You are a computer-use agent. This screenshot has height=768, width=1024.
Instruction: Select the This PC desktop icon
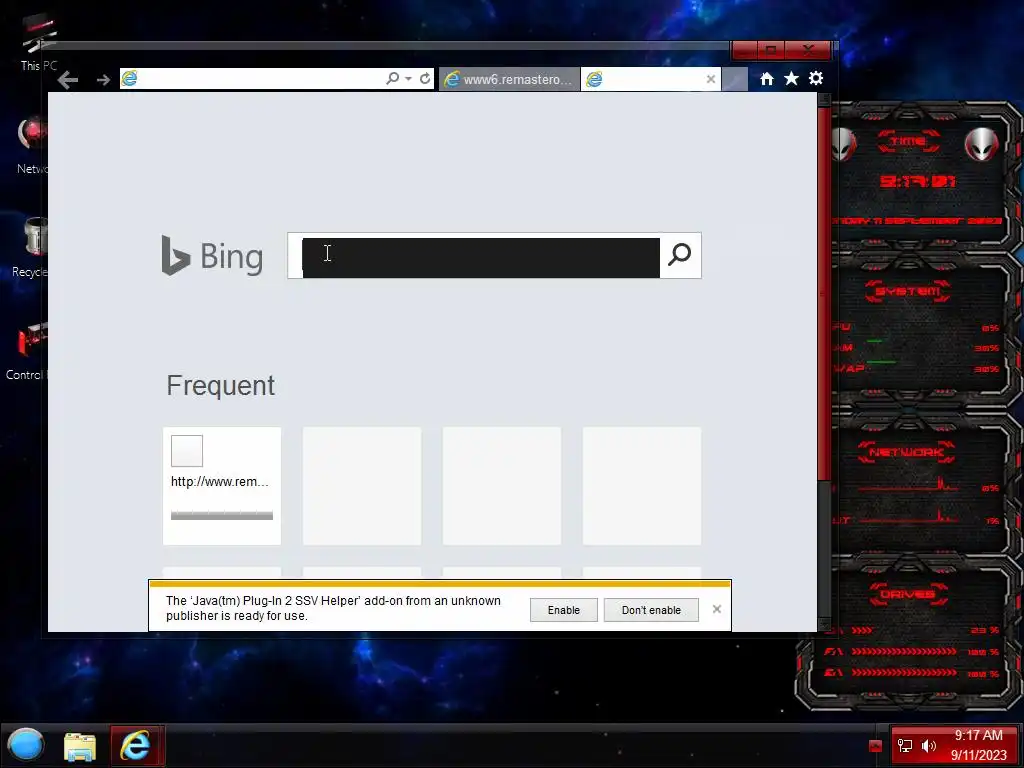[39, 42]
